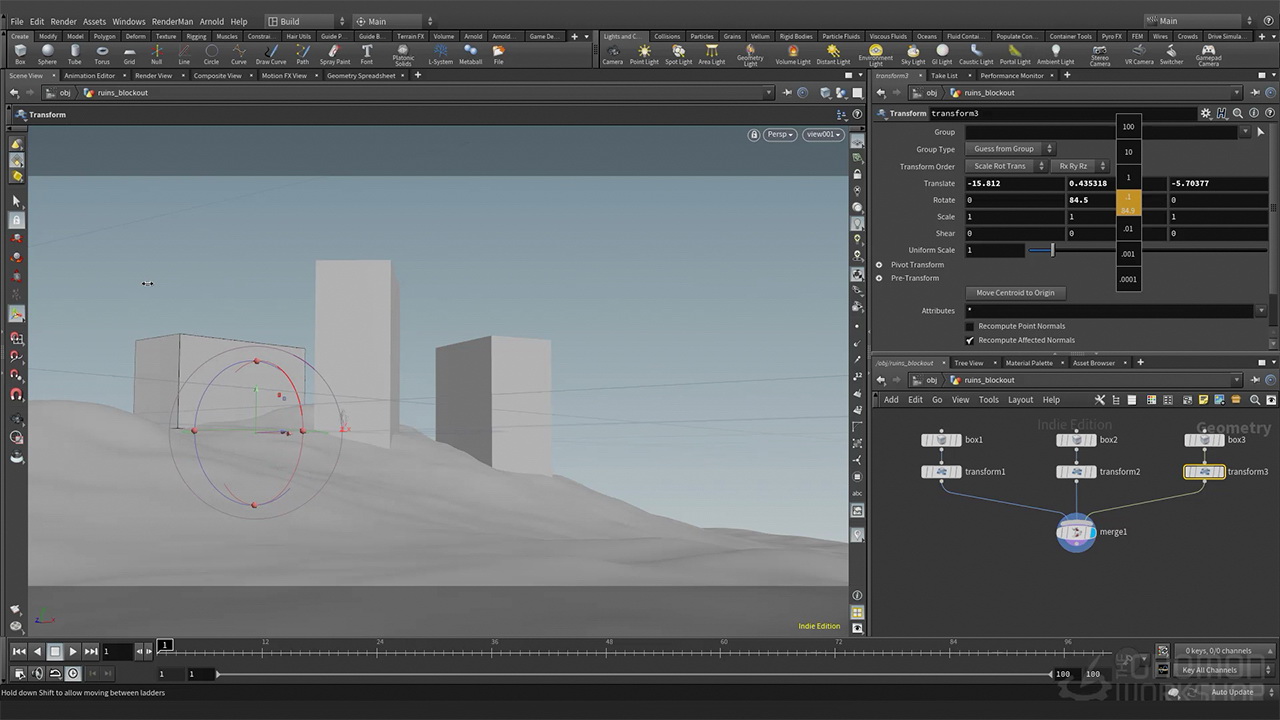
Task: Open Persp camera dropdown in viewport
Action: pos(780,134)
